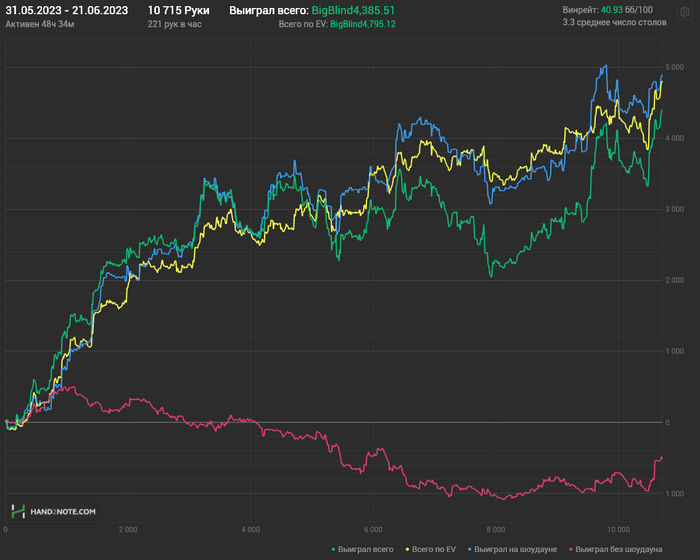
Task: Open the graph settings gear icon
Action: (684, 12)
